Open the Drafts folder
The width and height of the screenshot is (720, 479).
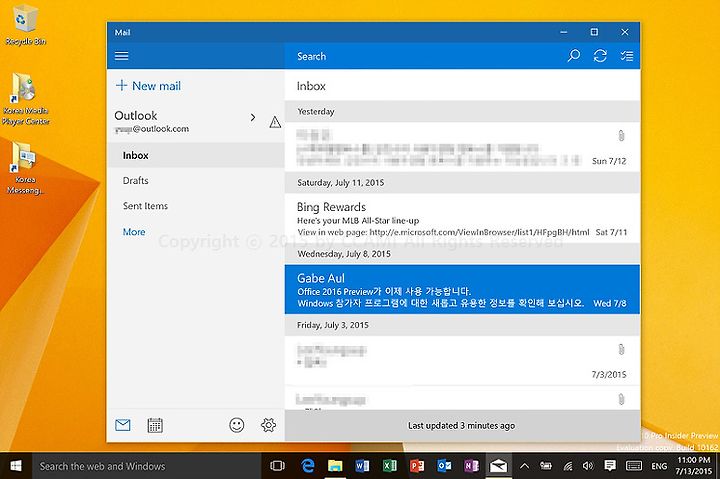196,180
